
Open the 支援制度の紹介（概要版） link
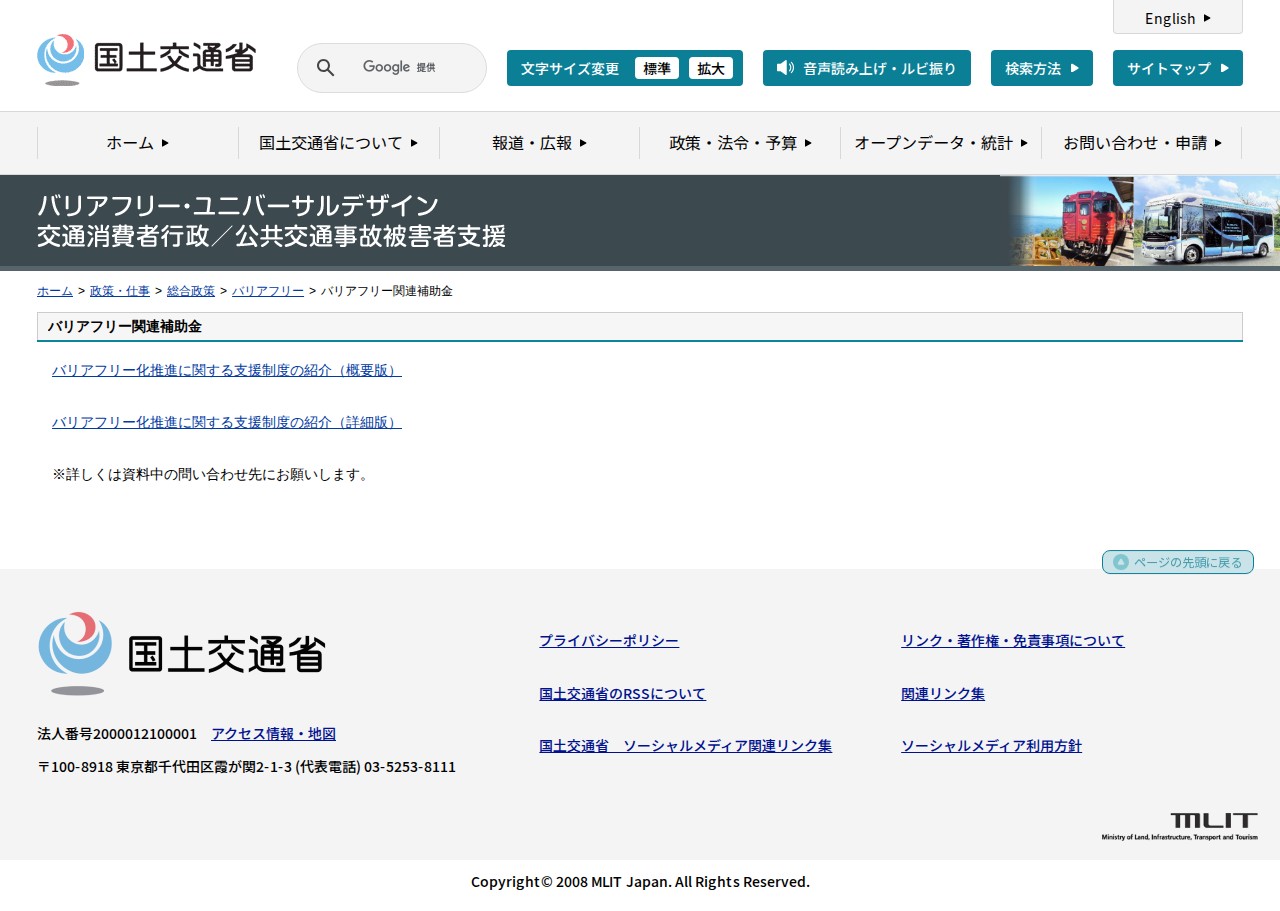(x=226, y=370)
